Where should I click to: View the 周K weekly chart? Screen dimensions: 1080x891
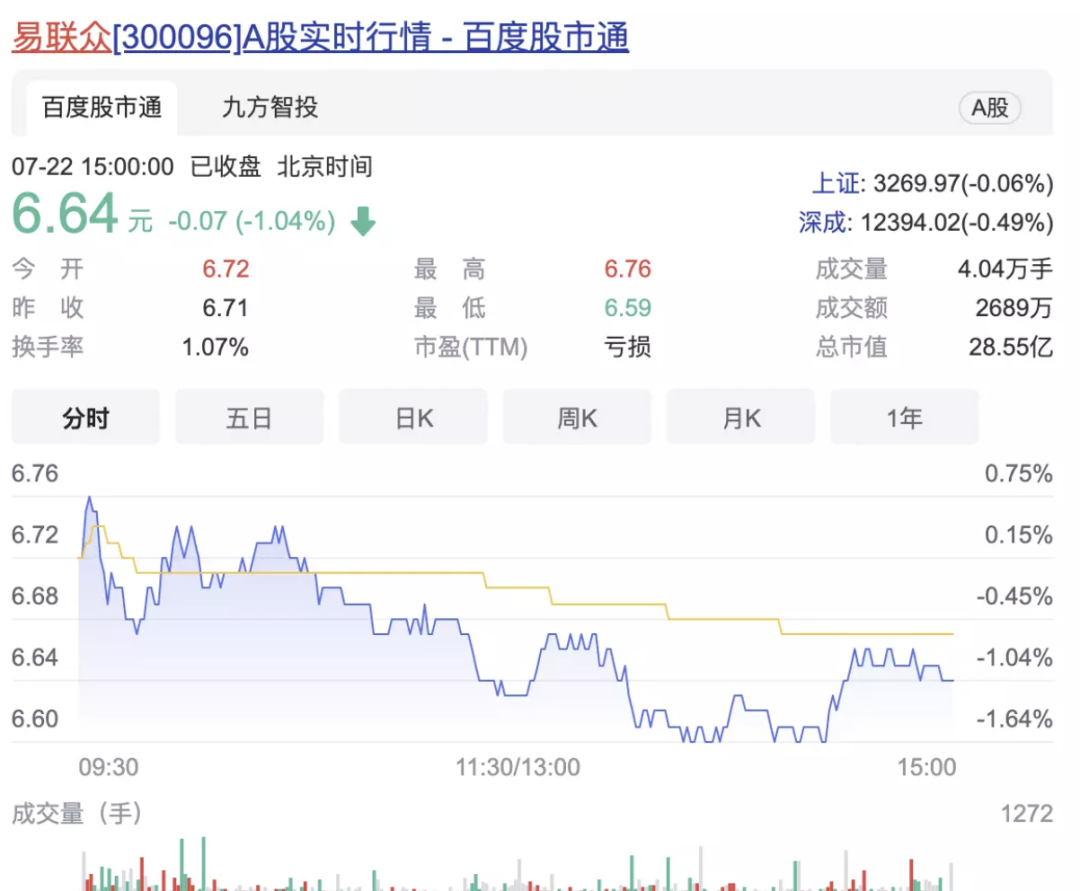coord(577,417)
